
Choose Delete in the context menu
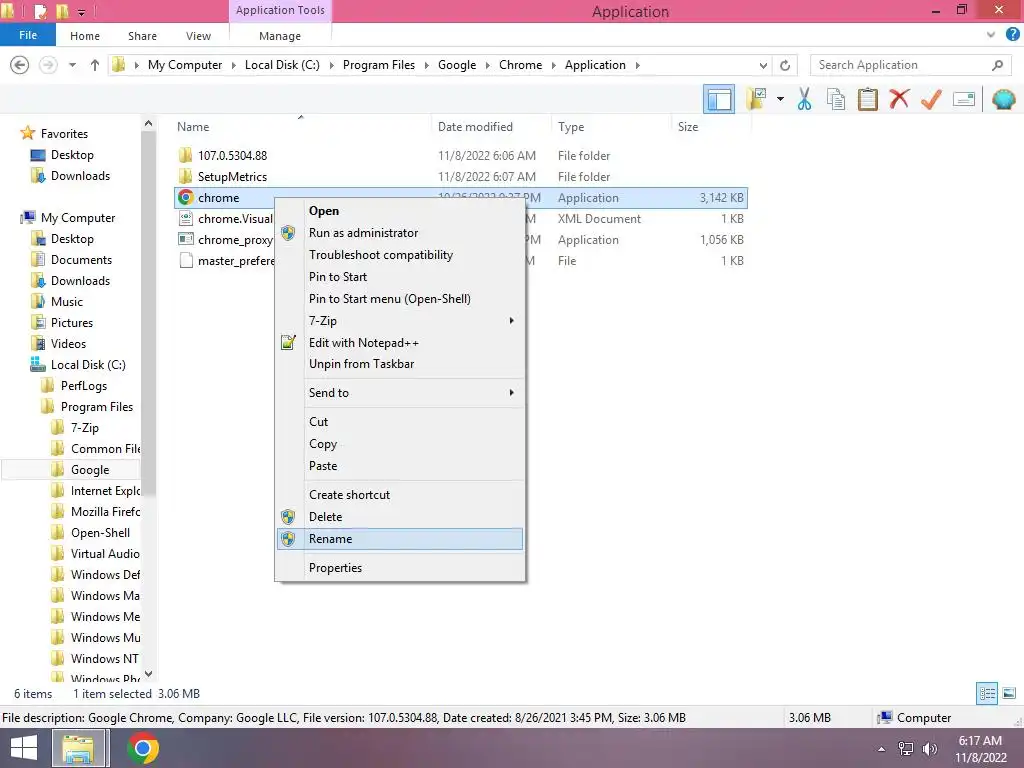pyautogui.click(x=400, y=517)
